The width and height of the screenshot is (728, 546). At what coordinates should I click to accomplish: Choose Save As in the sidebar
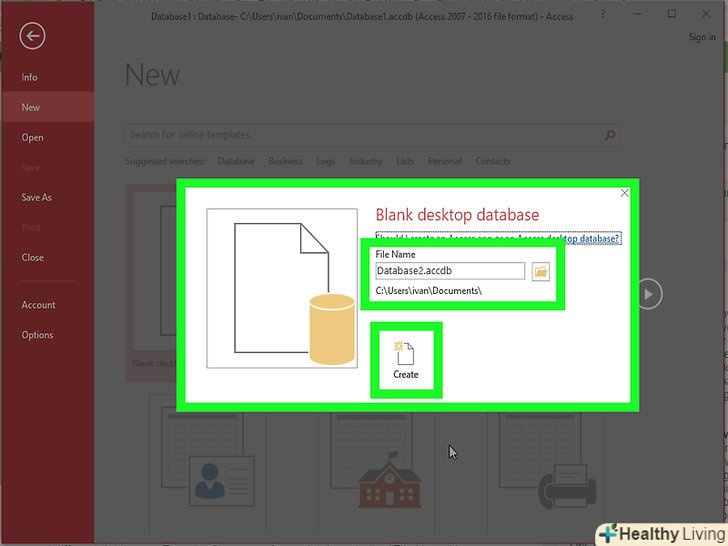[36, 197]
